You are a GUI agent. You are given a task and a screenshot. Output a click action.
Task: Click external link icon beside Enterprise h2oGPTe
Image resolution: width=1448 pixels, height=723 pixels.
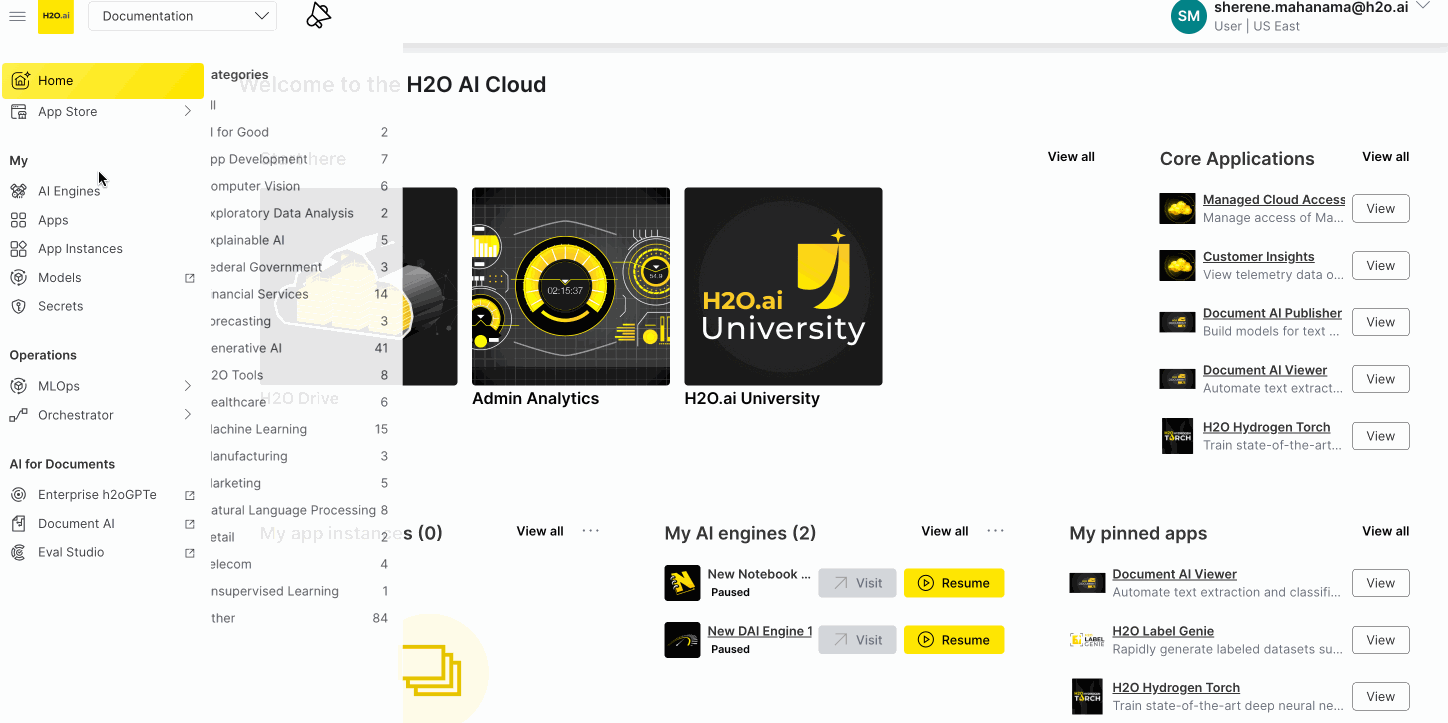190,495
